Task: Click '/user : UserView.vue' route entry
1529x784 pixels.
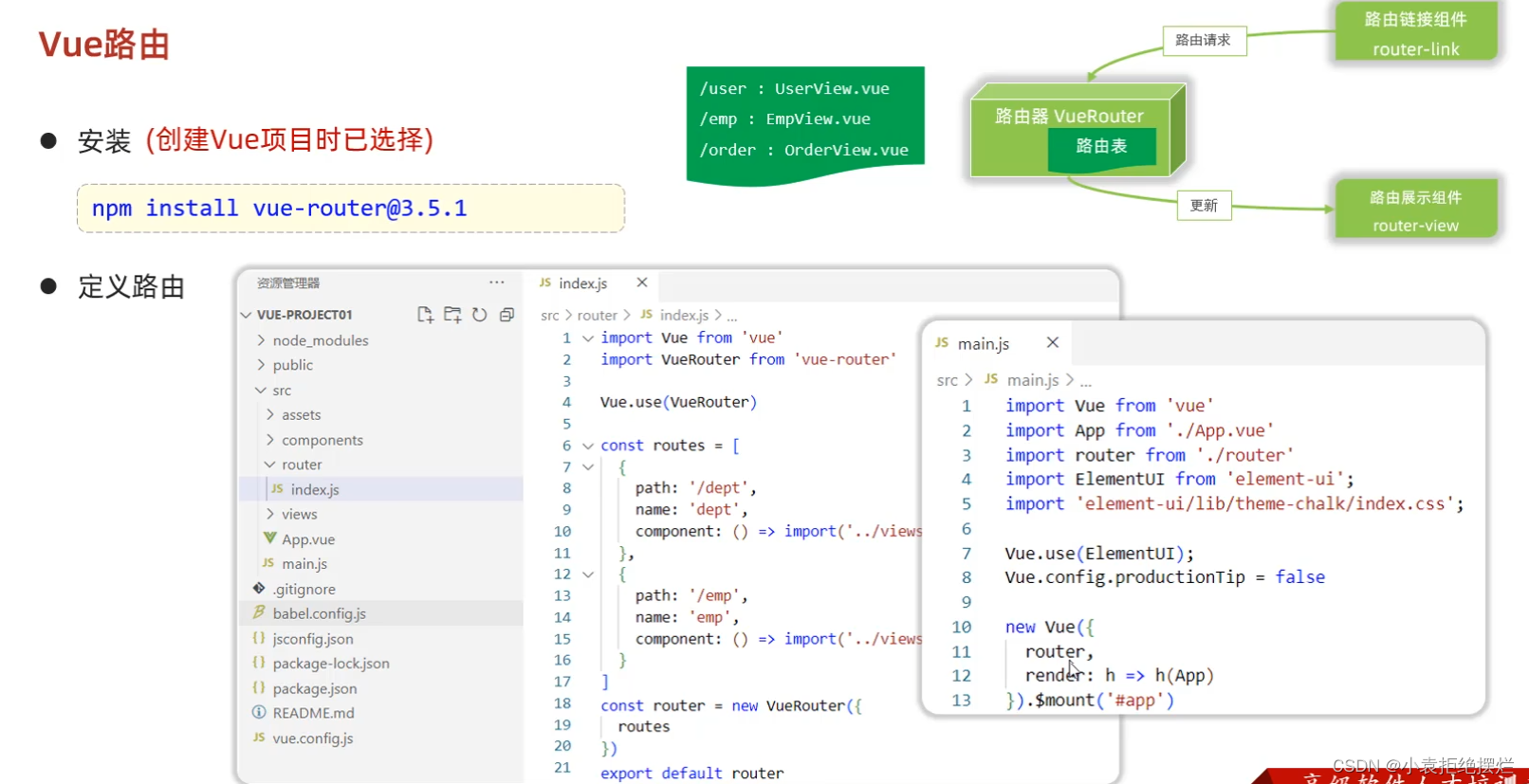Action: 795,89
